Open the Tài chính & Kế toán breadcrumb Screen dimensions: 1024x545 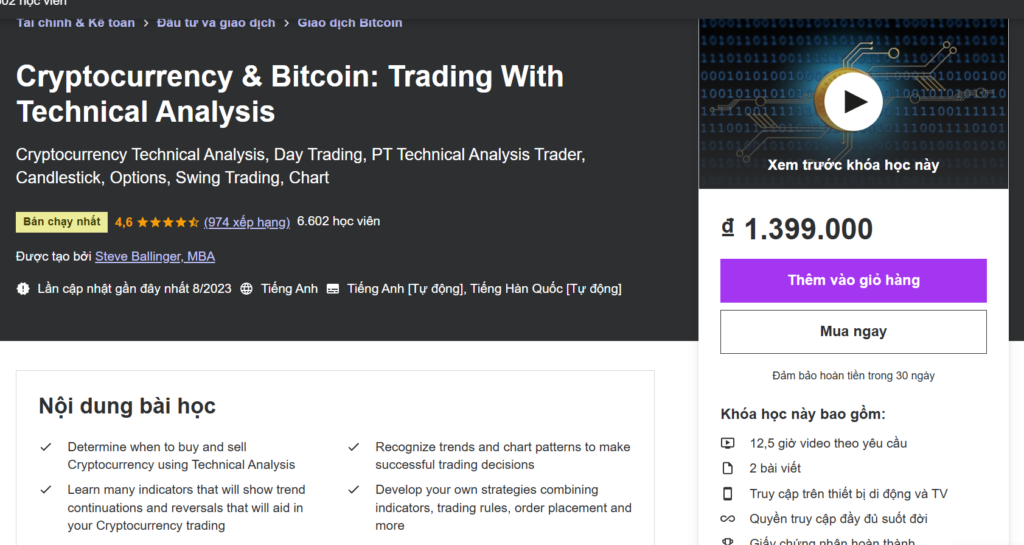pyautogui.click(x=75, y=22)
